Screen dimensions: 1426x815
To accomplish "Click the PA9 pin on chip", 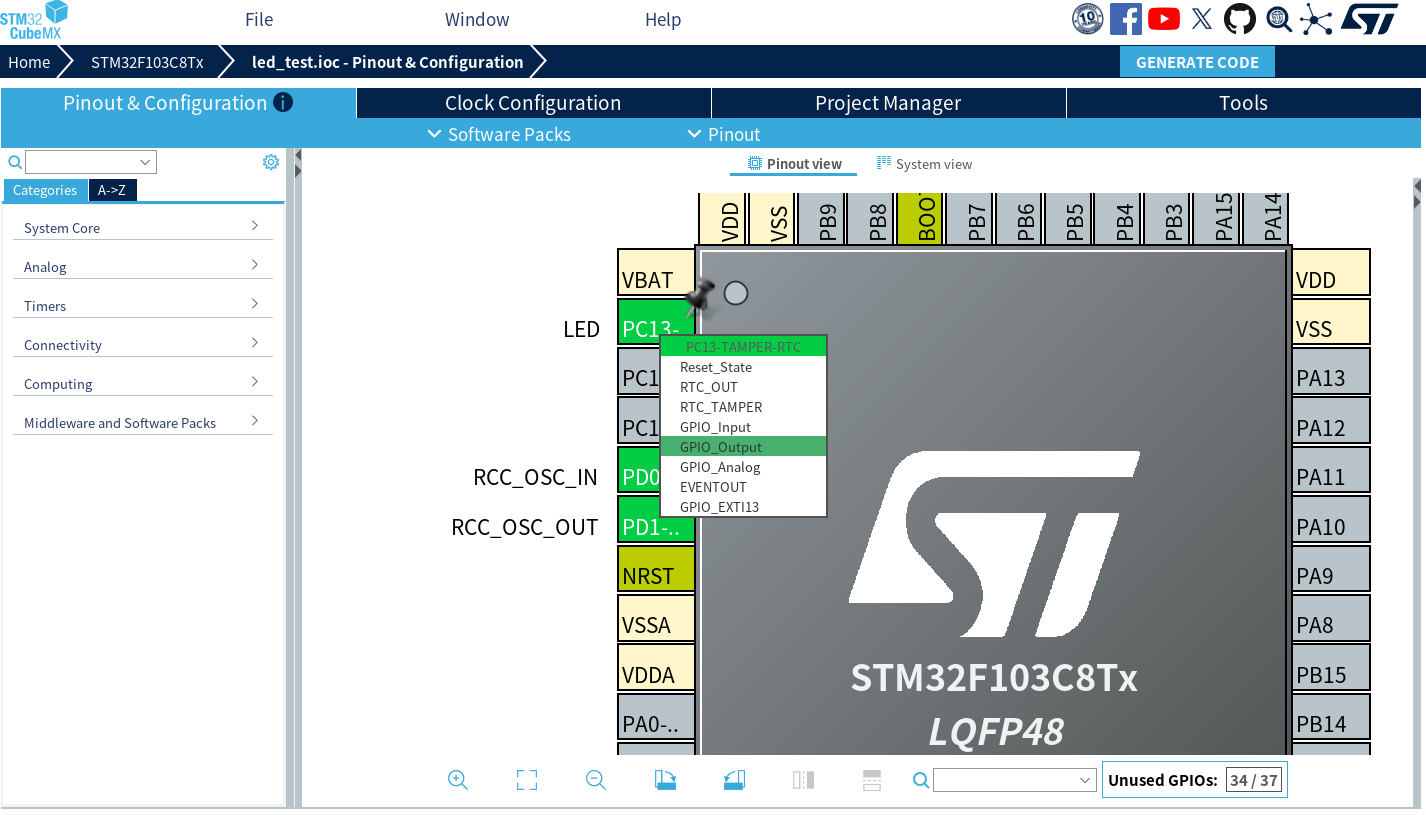I will (1331, 568).
